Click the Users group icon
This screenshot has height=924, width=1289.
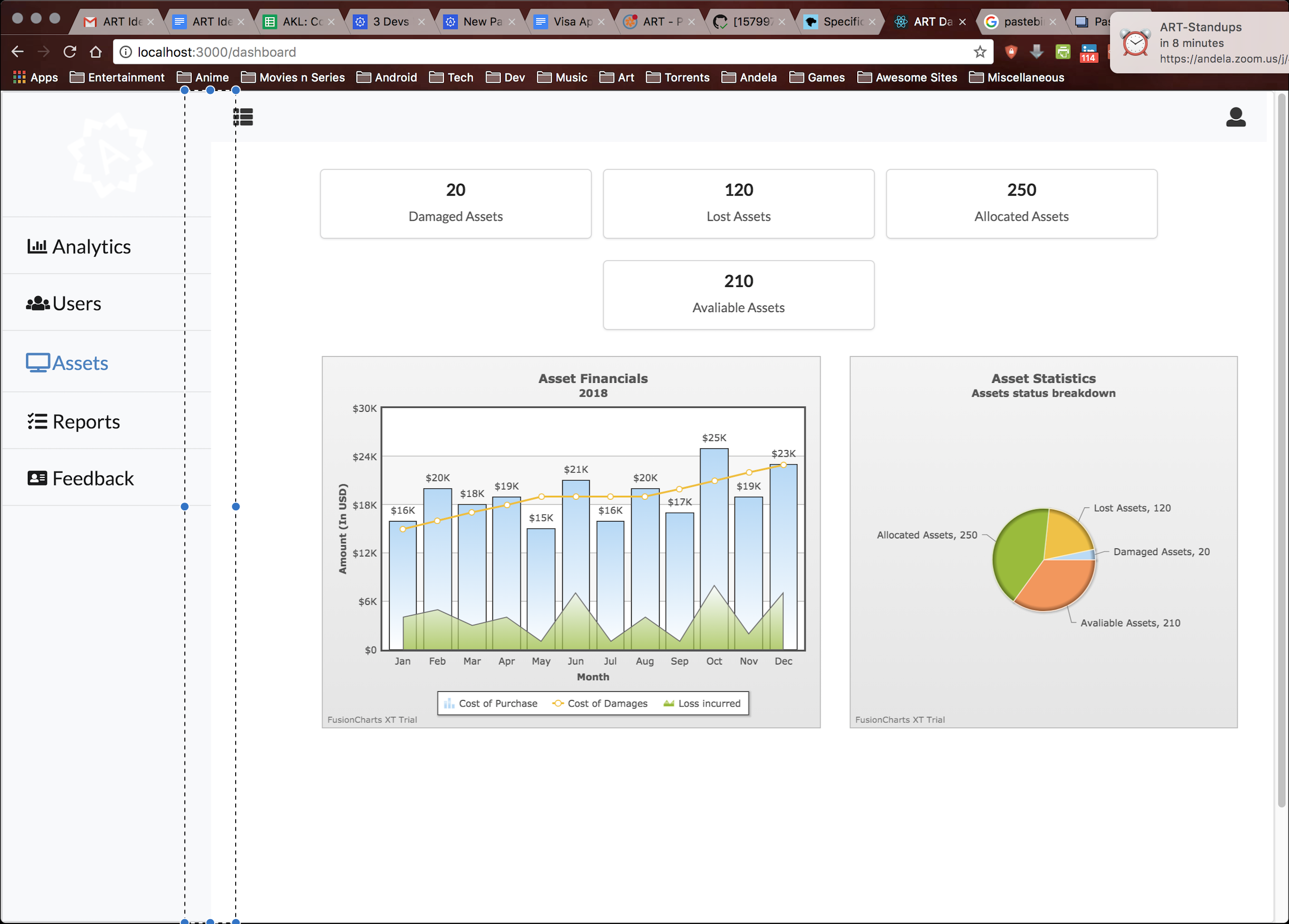click(38, 304)
